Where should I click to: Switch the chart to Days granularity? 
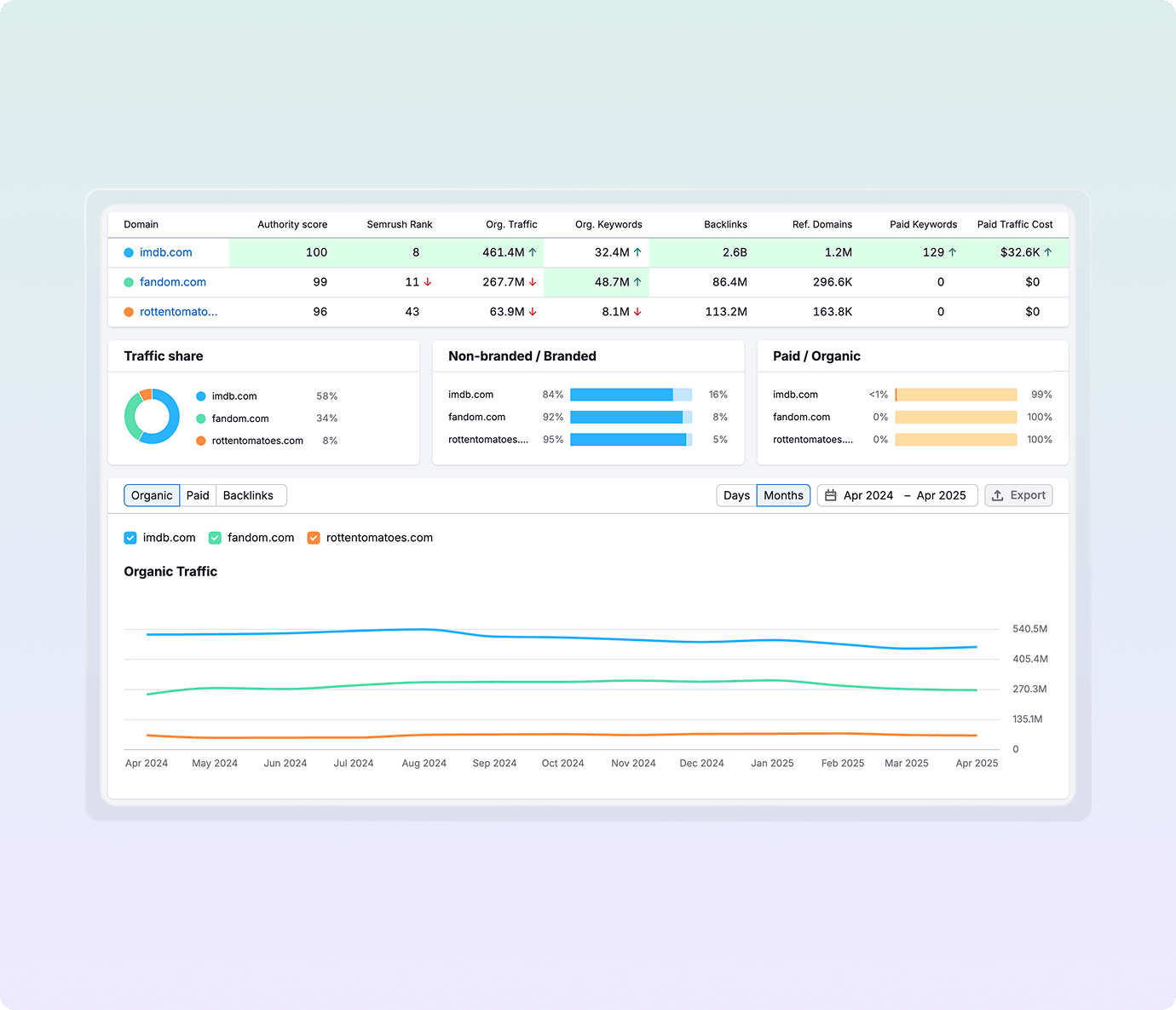coord(736,495)
